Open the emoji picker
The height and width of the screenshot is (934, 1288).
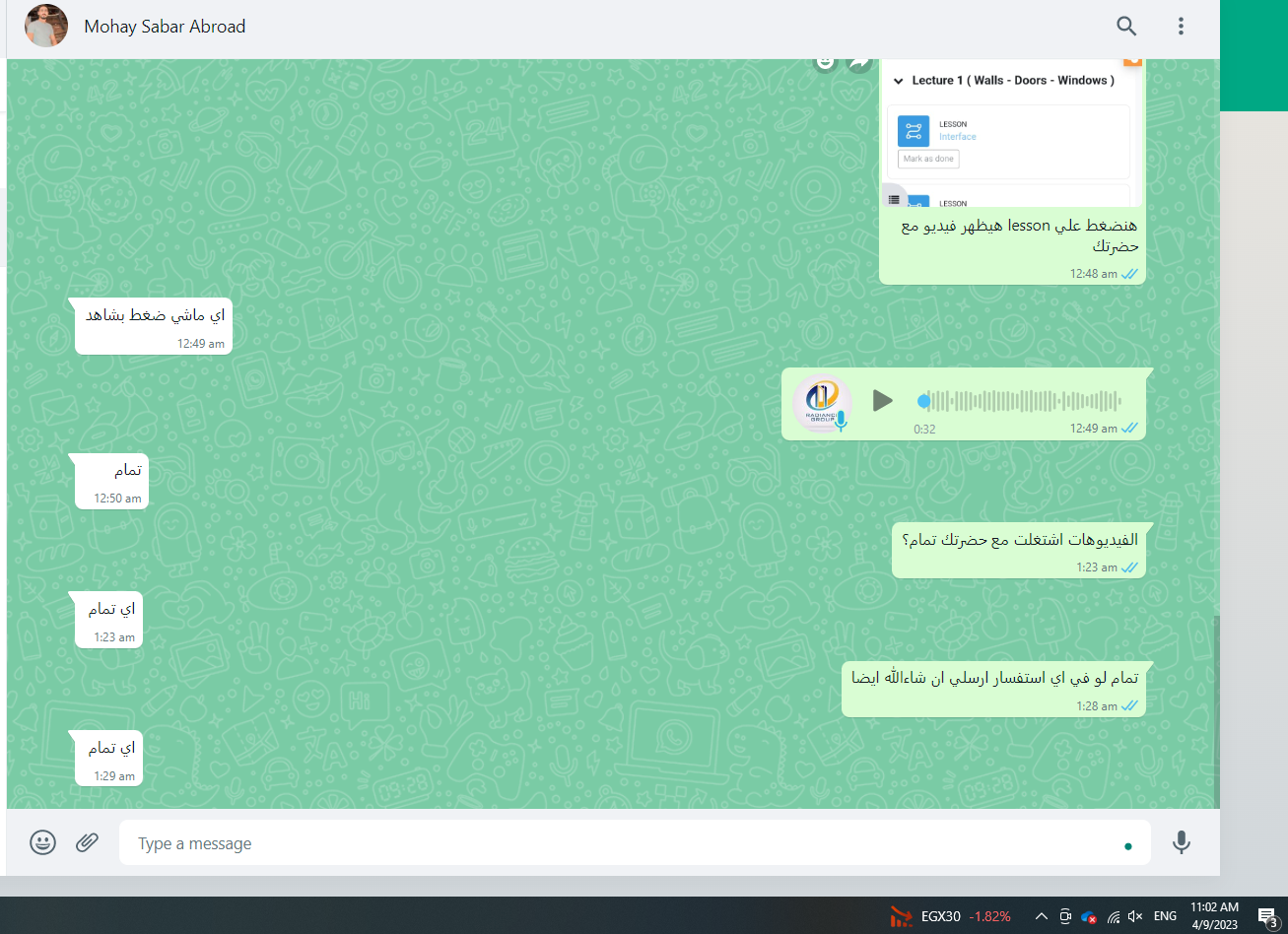click(42, 842)
